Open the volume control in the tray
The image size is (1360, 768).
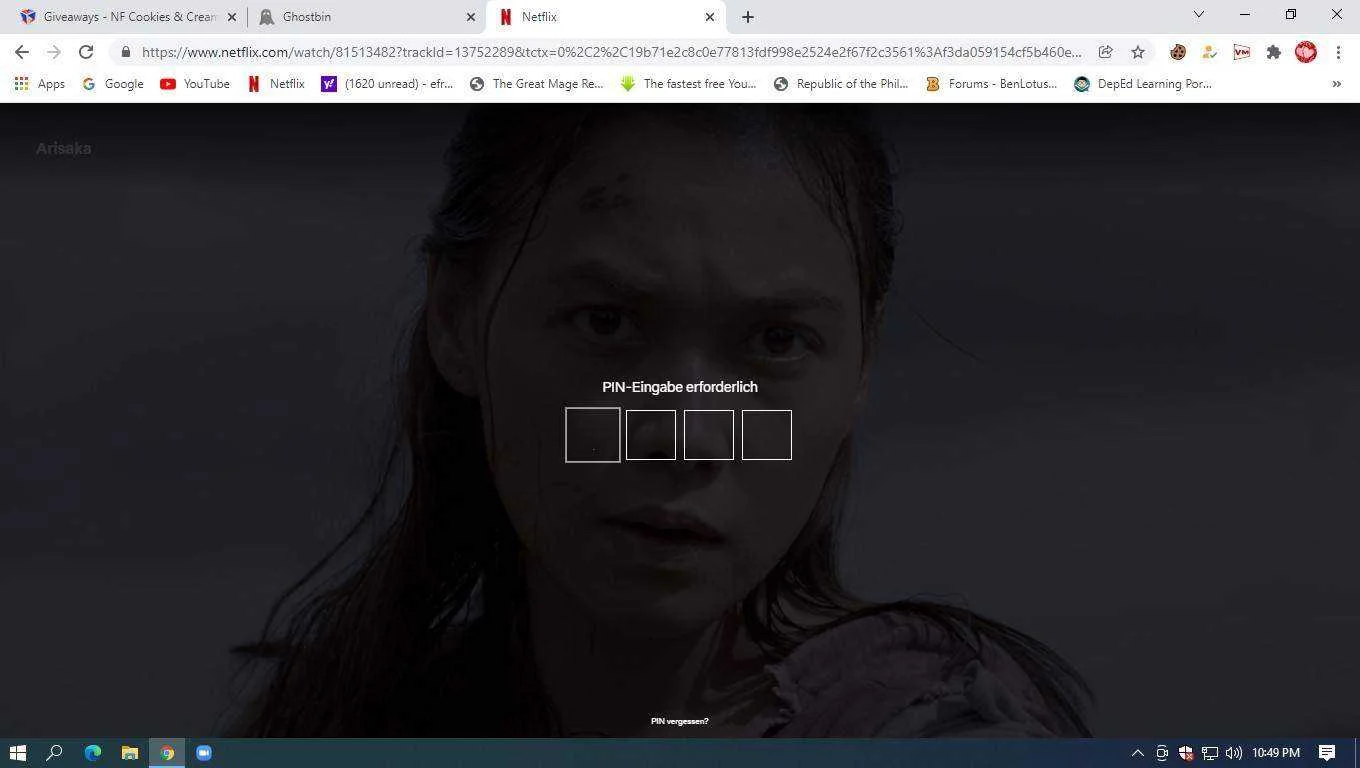[x=1234, y=753]
